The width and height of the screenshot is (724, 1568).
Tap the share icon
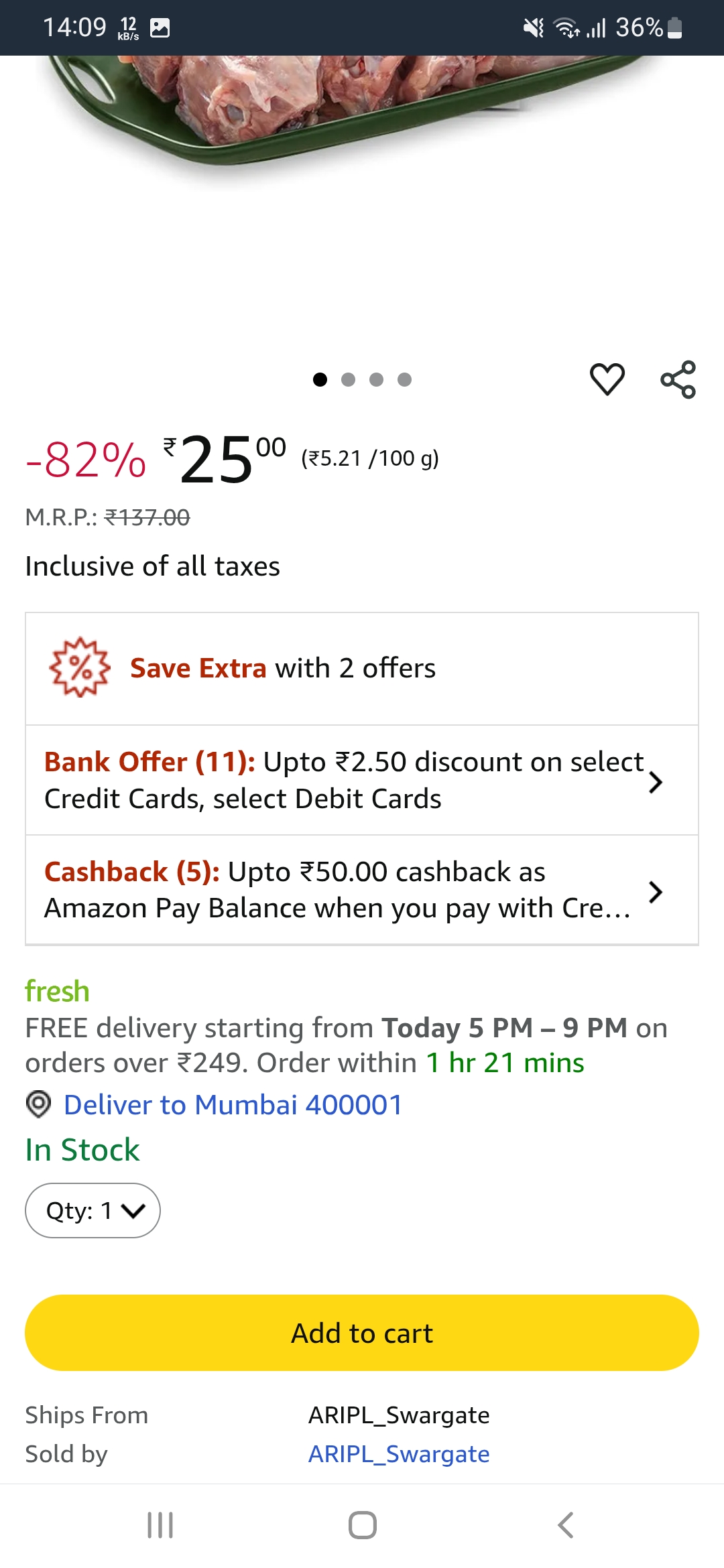[678, 379]
